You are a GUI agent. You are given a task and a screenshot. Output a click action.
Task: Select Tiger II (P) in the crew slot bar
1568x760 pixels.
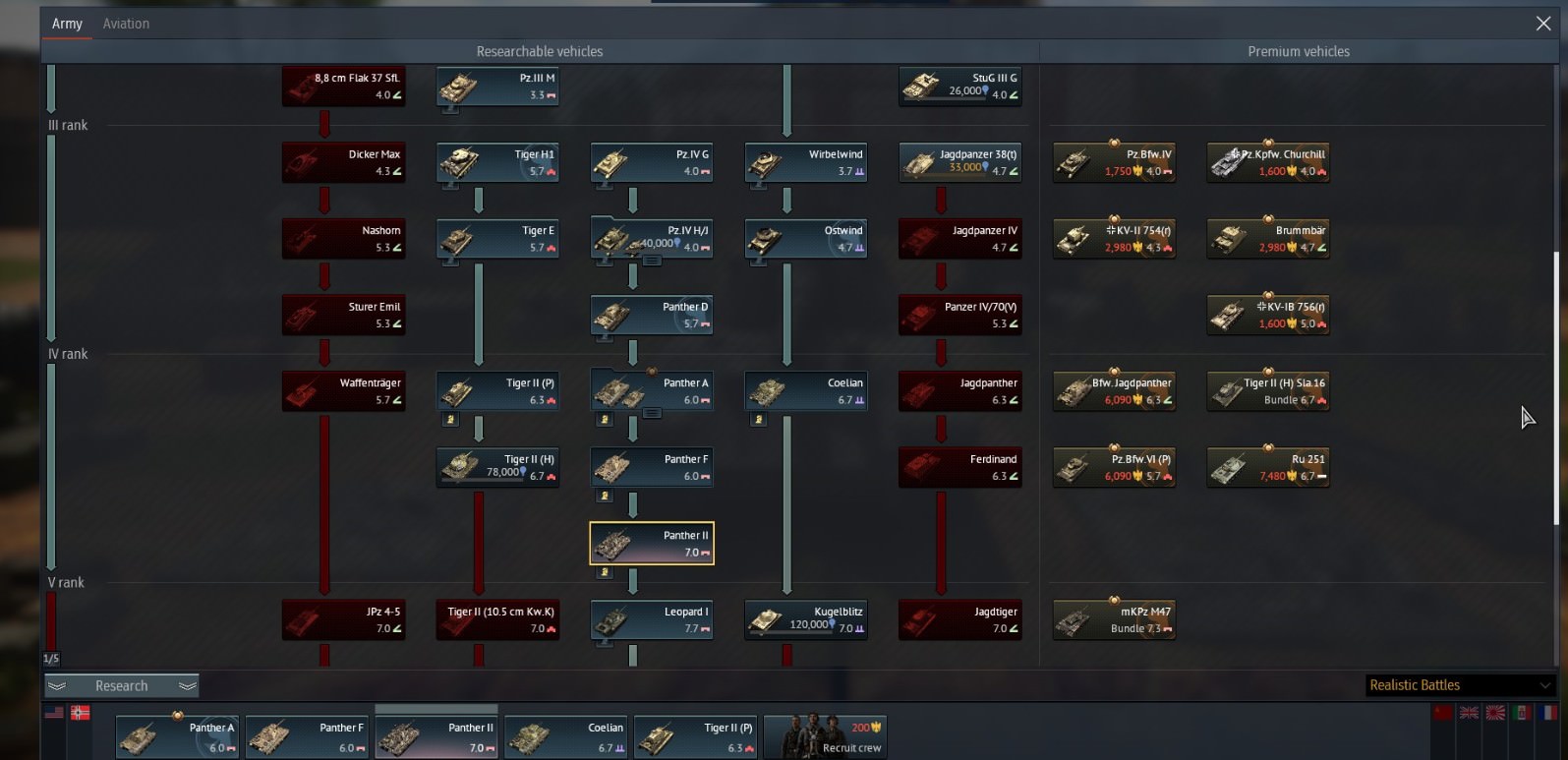pyautogui.click(x=696, y=737)
